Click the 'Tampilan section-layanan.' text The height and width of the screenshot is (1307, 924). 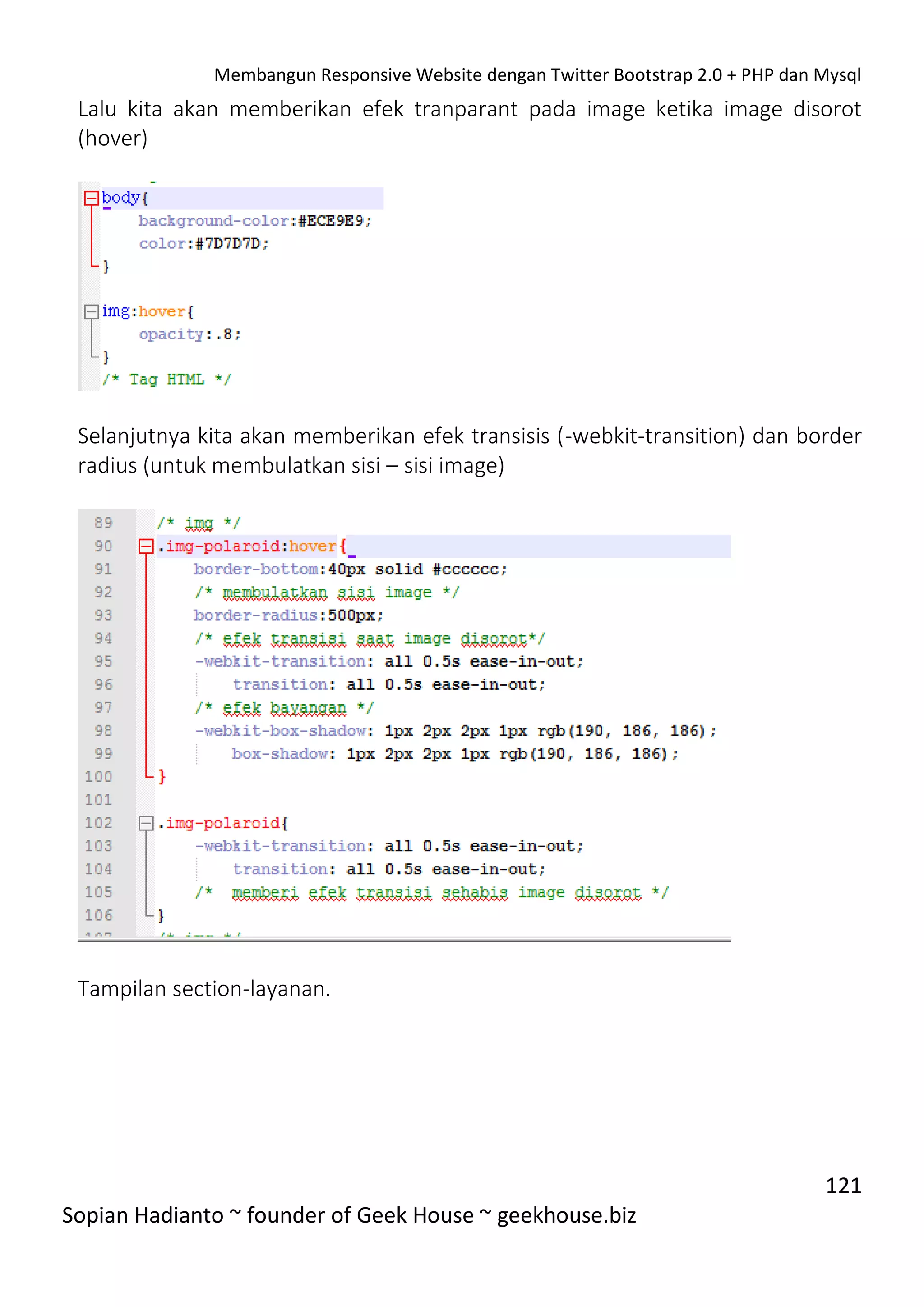point(203,989)
